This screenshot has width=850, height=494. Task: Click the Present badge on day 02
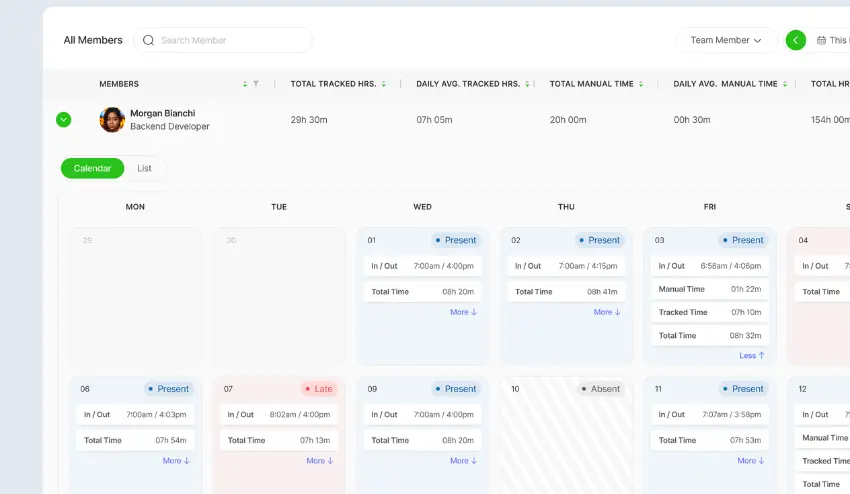[x=600, y=240]
